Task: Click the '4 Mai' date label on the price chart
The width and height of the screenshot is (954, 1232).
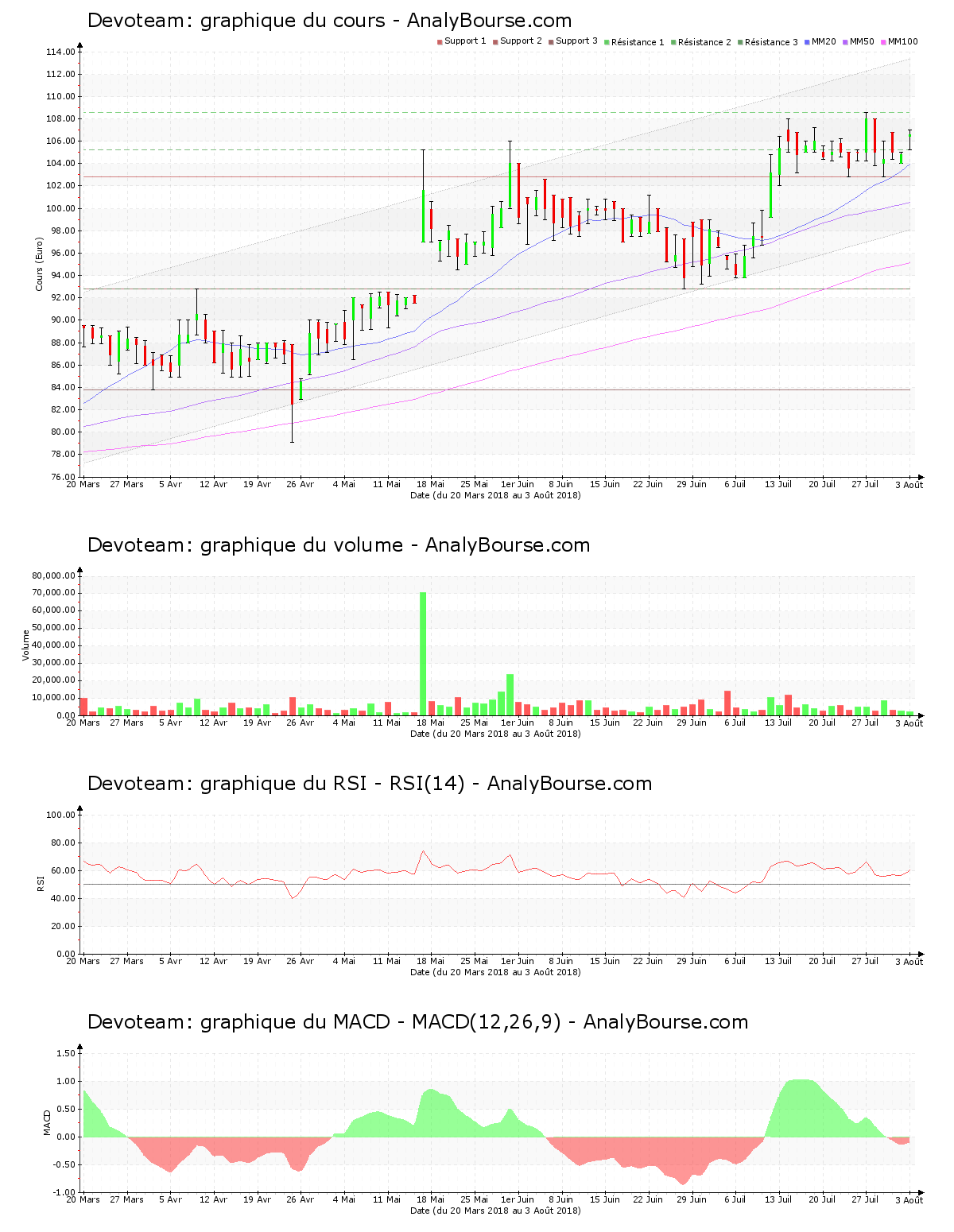Action: pyautogui.click(x=344, y=484)
